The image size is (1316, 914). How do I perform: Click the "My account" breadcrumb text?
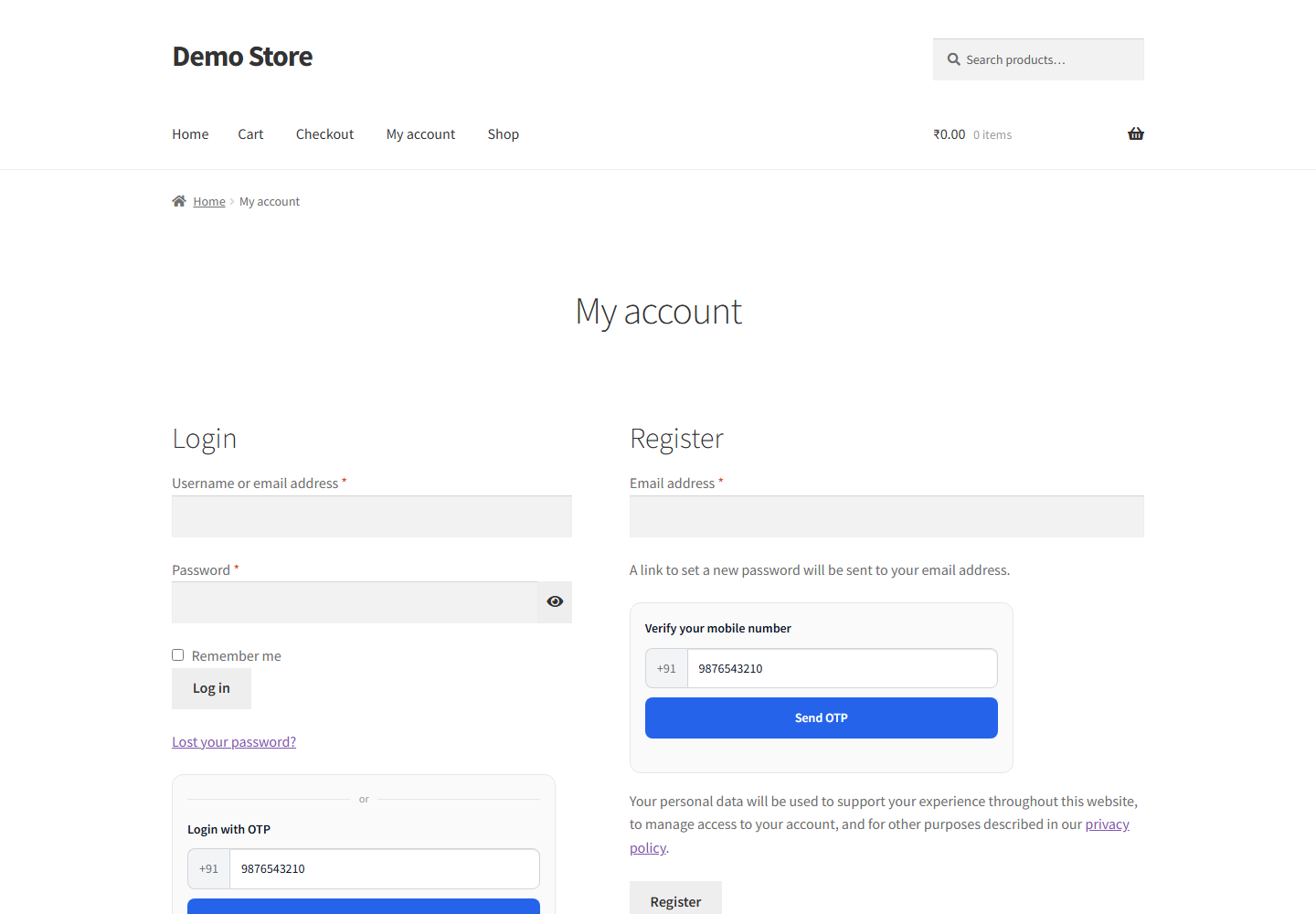[270, 202]
